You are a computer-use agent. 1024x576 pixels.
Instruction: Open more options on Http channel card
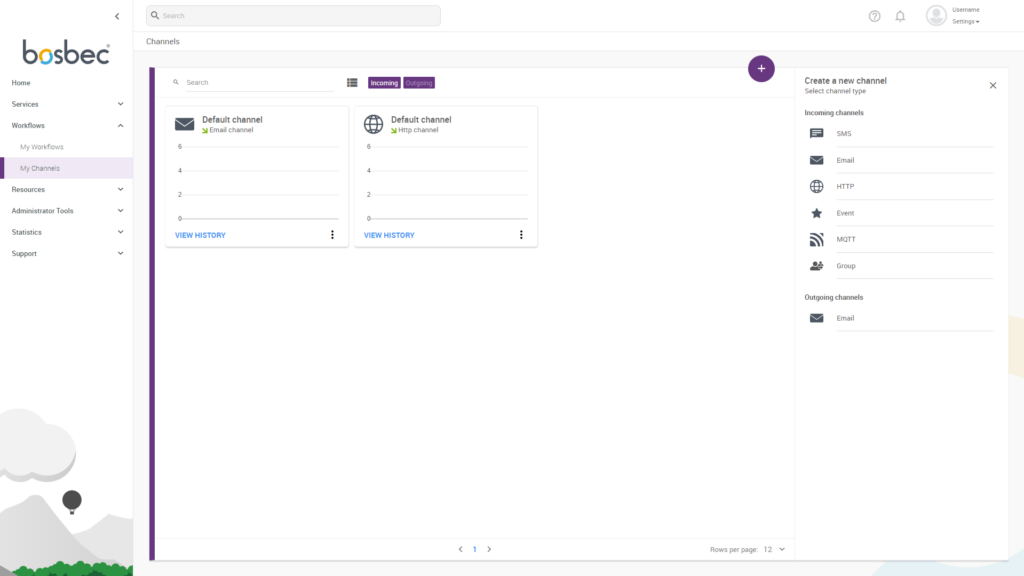click(x=521, y=234)
